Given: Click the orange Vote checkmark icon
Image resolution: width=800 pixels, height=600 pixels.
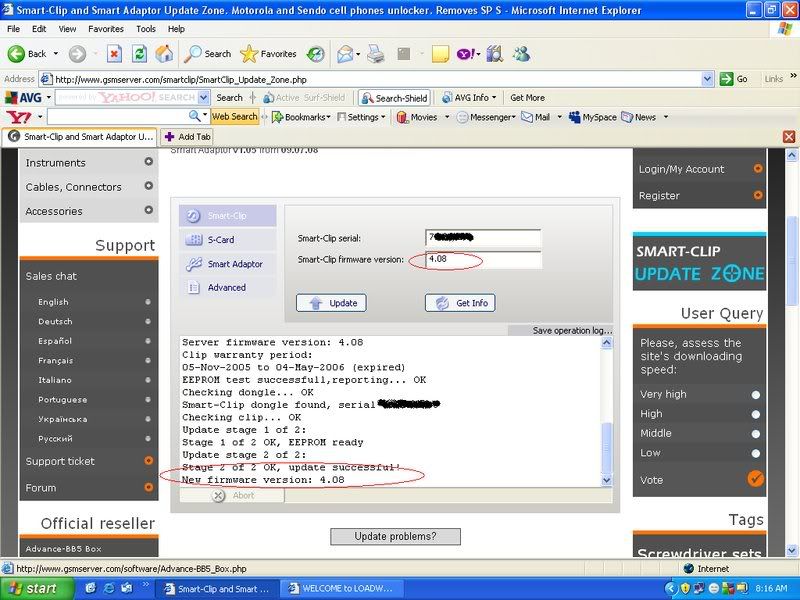Looking at the screenshot, I should [x=756, y=479].
